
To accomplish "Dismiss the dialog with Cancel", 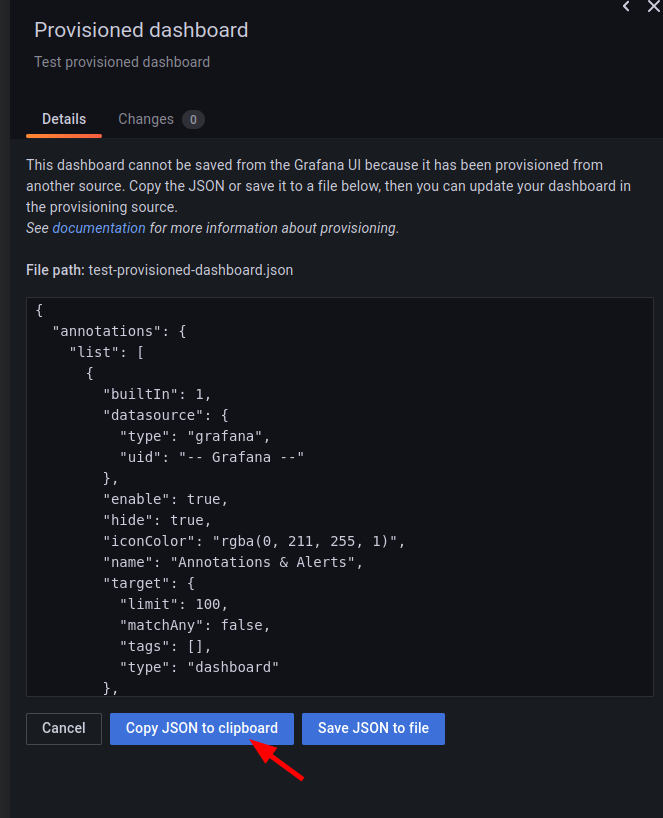I will coord(63,728).
